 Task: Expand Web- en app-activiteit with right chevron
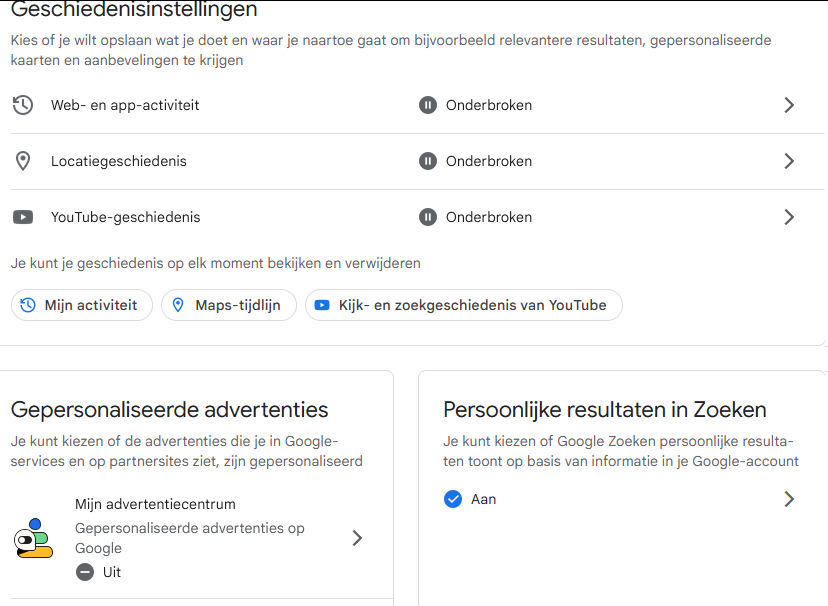pyautogui.click(x=789, y=105)
